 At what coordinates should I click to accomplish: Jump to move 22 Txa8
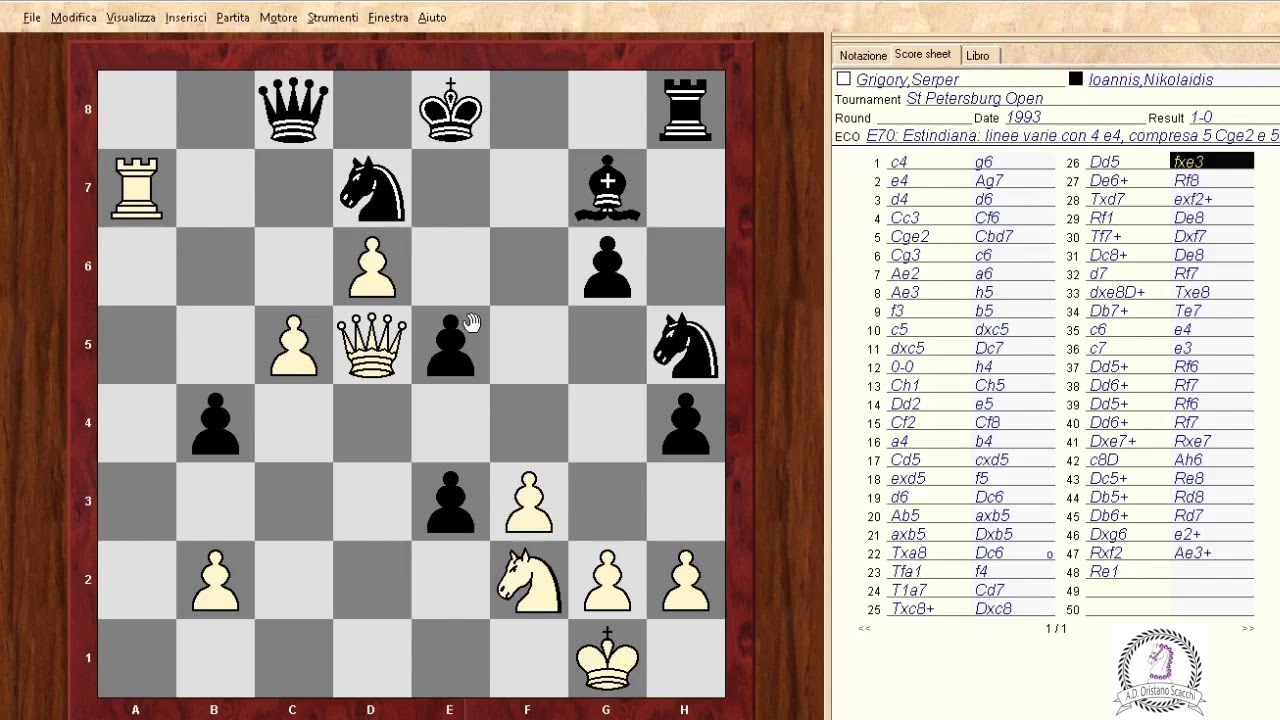[x=928, y=553]
